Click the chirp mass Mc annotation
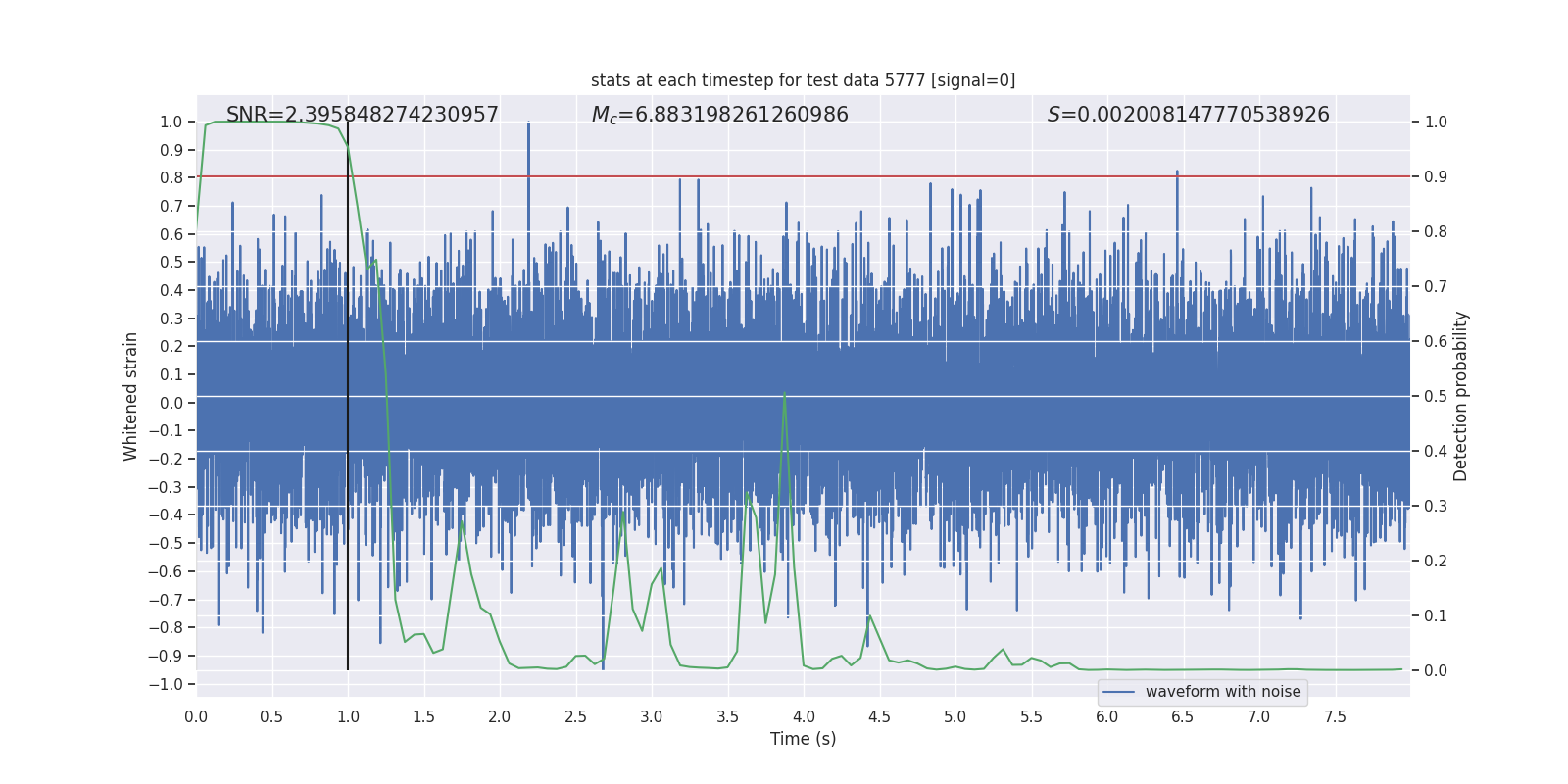The image size is (1568, 784). (719, 115)
